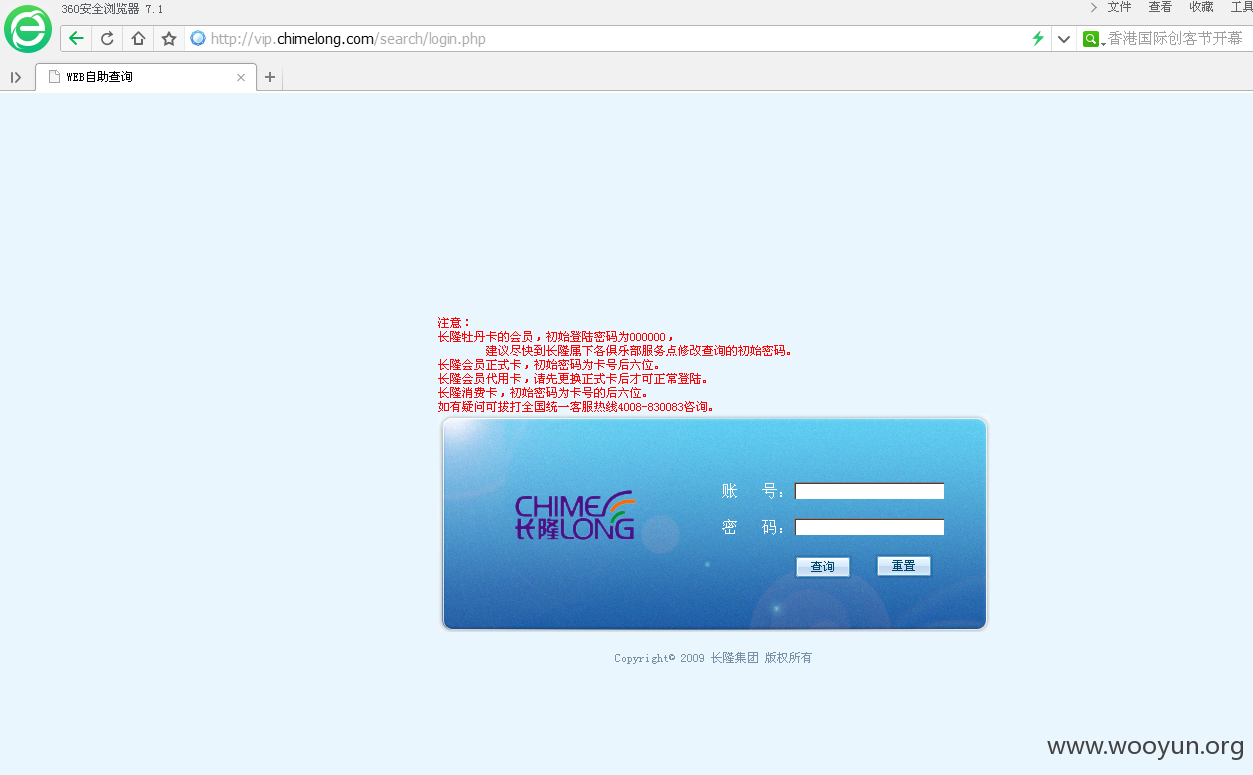Click the 注意： heading text

click(x=454, y=323)
